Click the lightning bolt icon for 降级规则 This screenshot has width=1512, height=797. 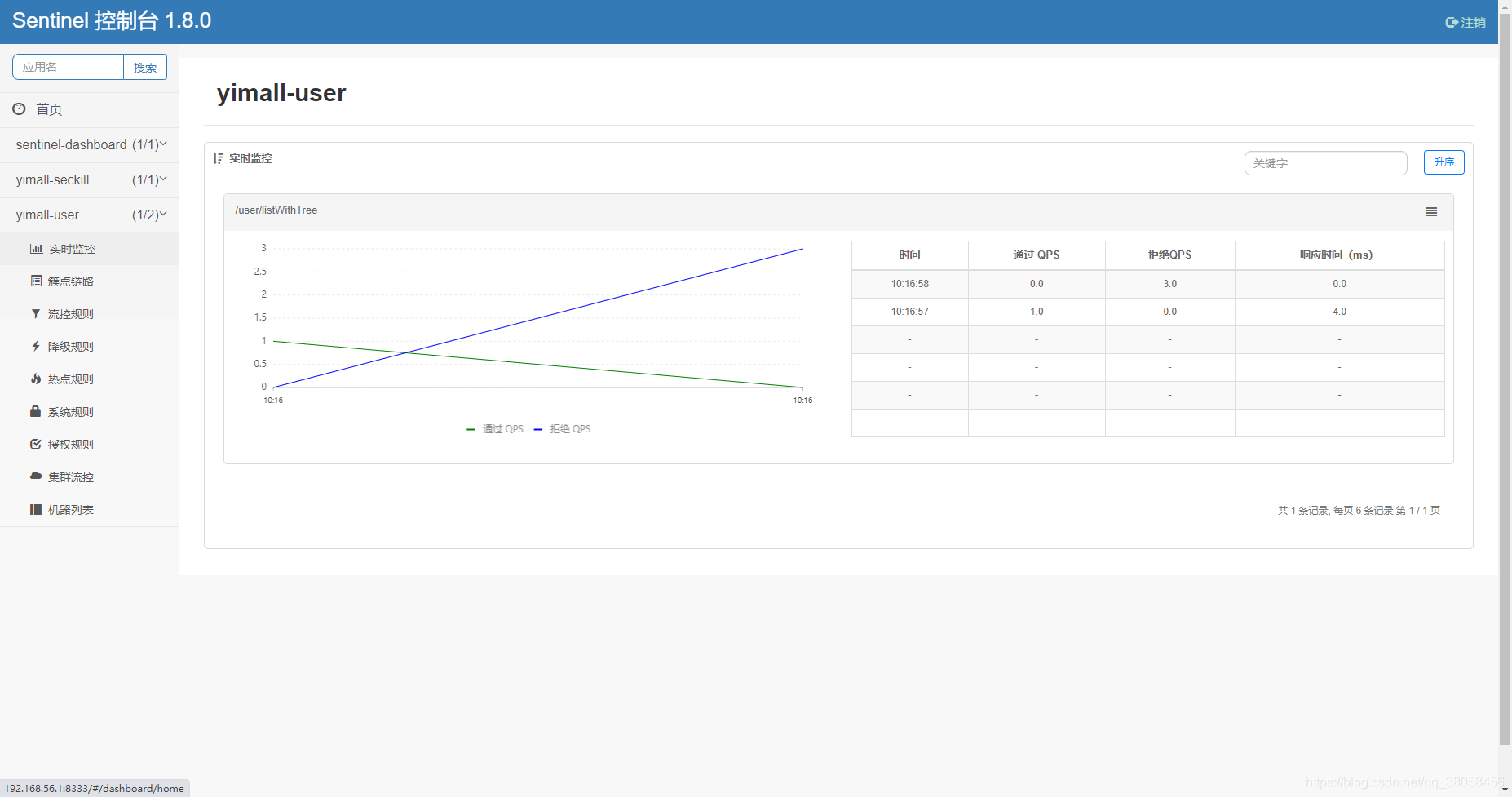coord(36,346)
